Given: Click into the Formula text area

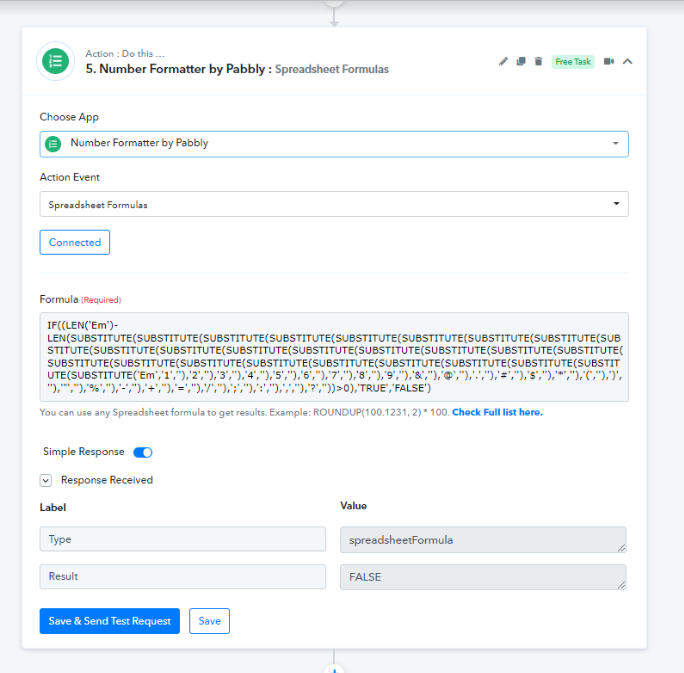Looking at the screenshot, I should [334, 357].
